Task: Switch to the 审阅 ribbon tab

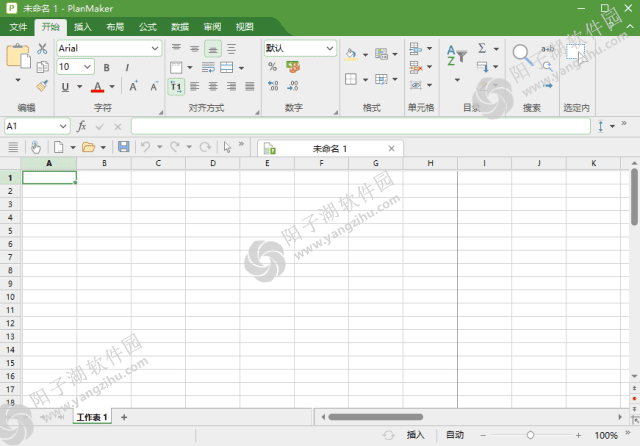Action: 212,27
